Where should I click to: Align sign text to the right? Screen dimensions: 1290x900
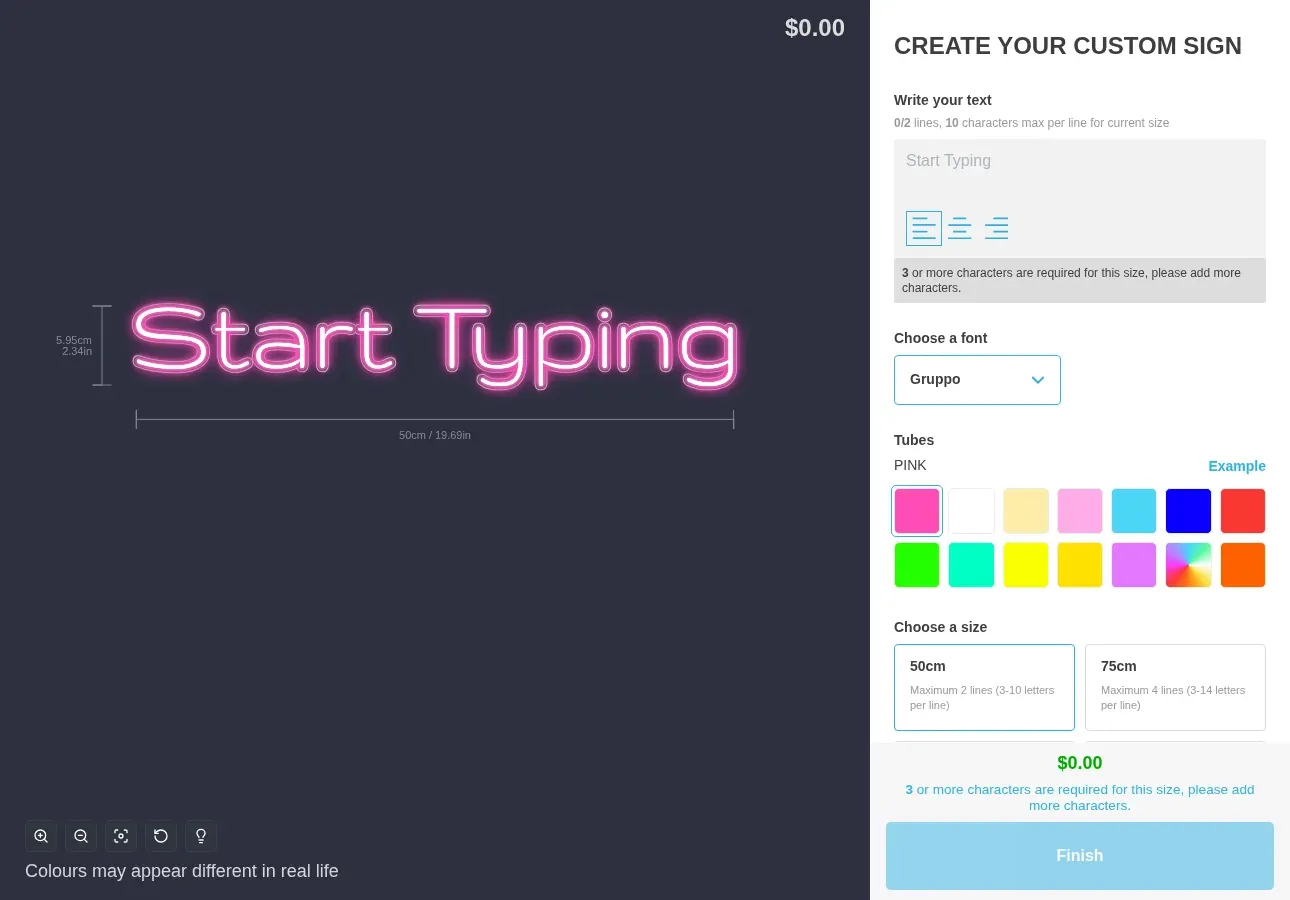pos(996,228)
